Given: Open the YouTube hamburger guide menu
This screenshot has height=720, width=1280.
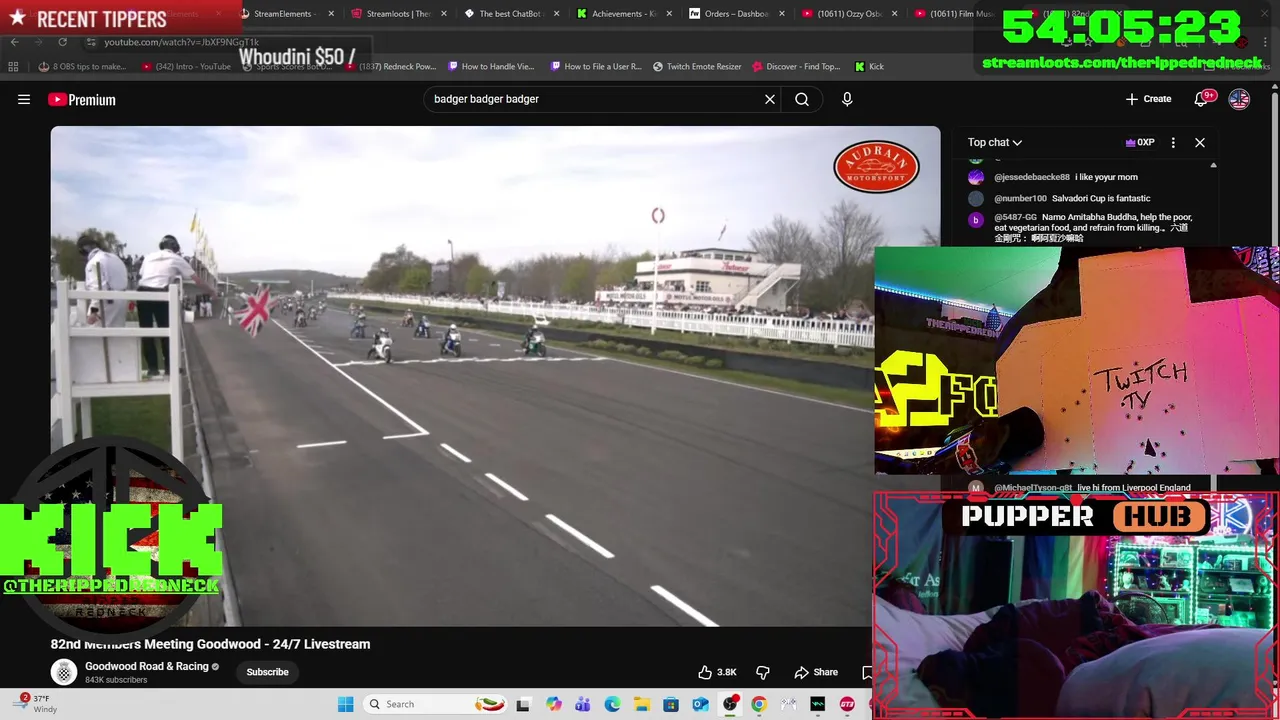Looking at the screenshot, I should 24,99.
